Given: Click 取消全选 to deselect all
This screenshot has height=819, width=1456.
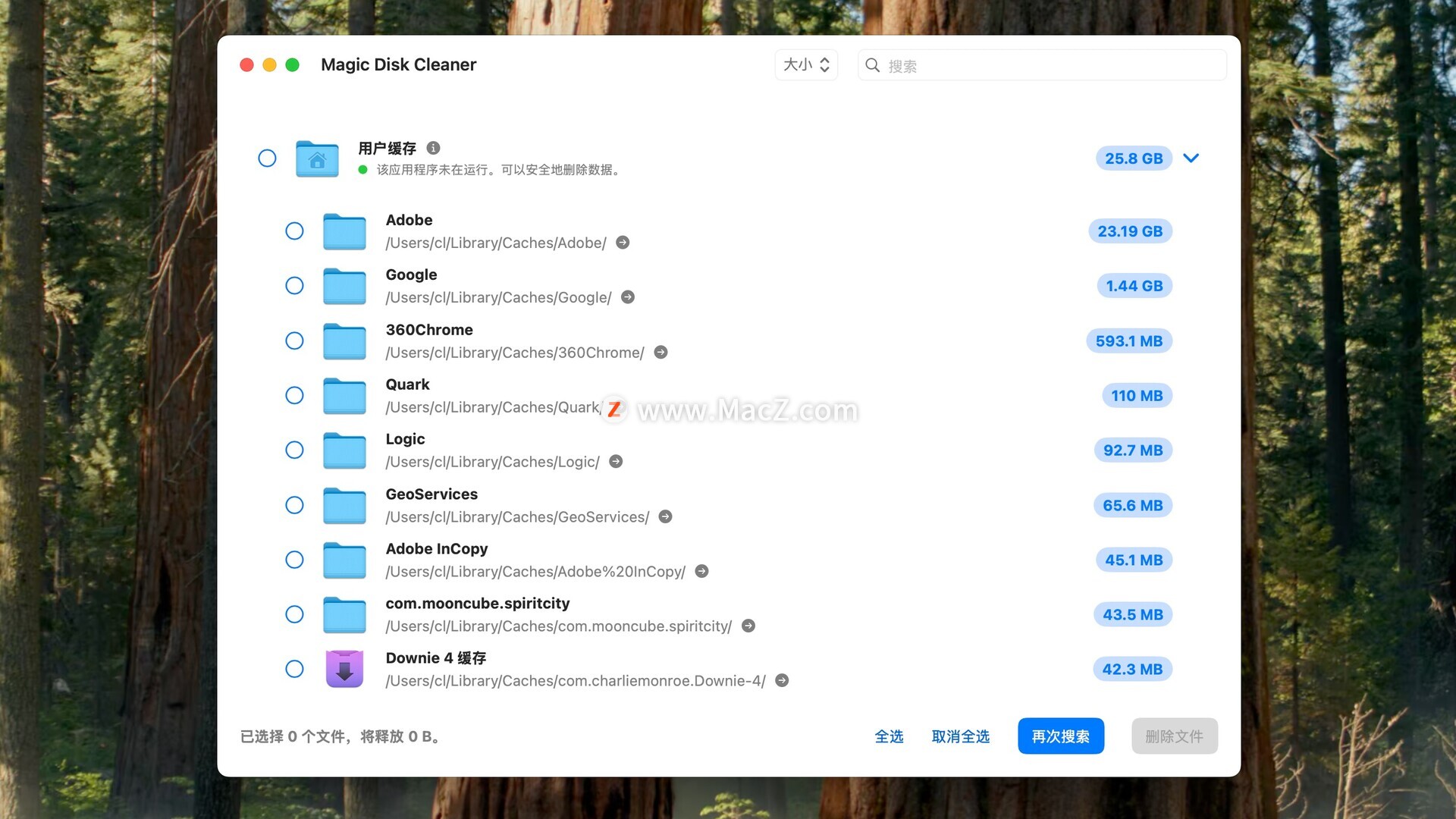Looking at the screenshot, I should tap(960, 736).
